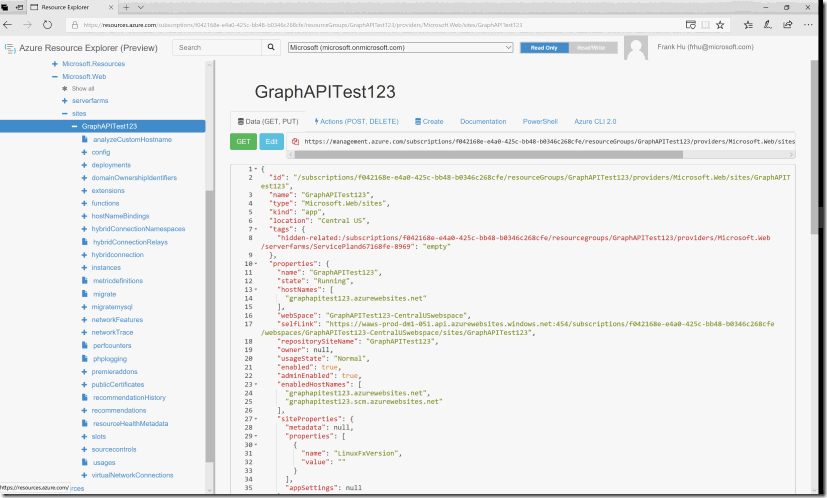
Task: Close the Resource Explorer tab
Action: 111,7
